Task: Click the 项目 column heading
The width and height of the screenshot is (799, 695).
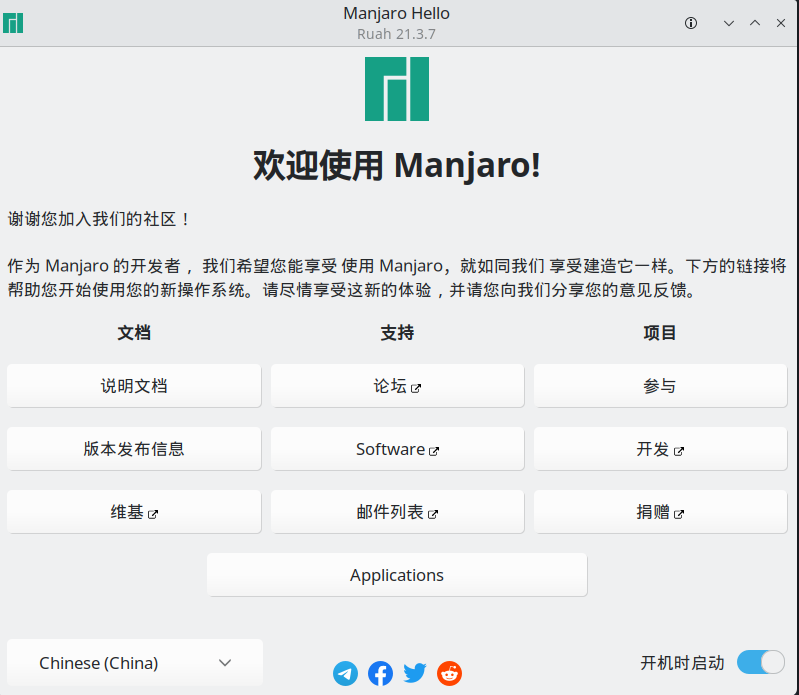Action: click(x=660, y=333)
